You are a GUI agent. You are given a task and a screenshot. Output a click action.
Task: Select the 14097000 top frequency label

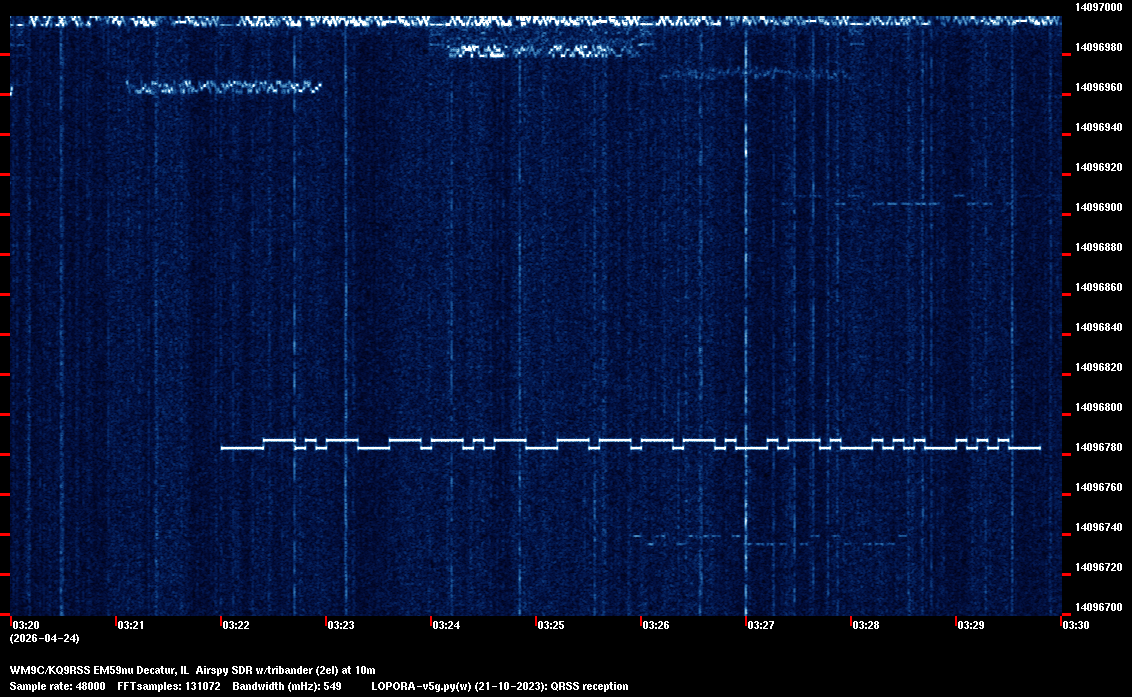tap(1098, 7)
